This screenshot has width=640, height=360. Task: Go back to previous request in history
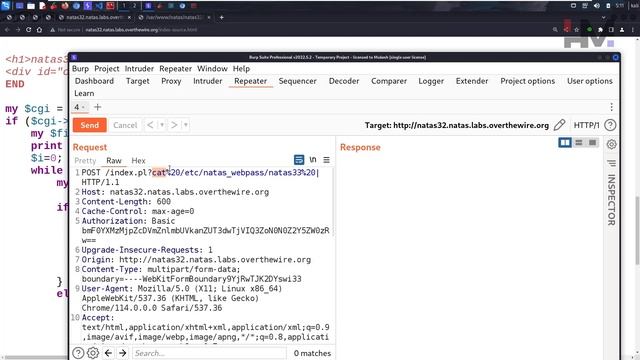(x=150, y=125)
